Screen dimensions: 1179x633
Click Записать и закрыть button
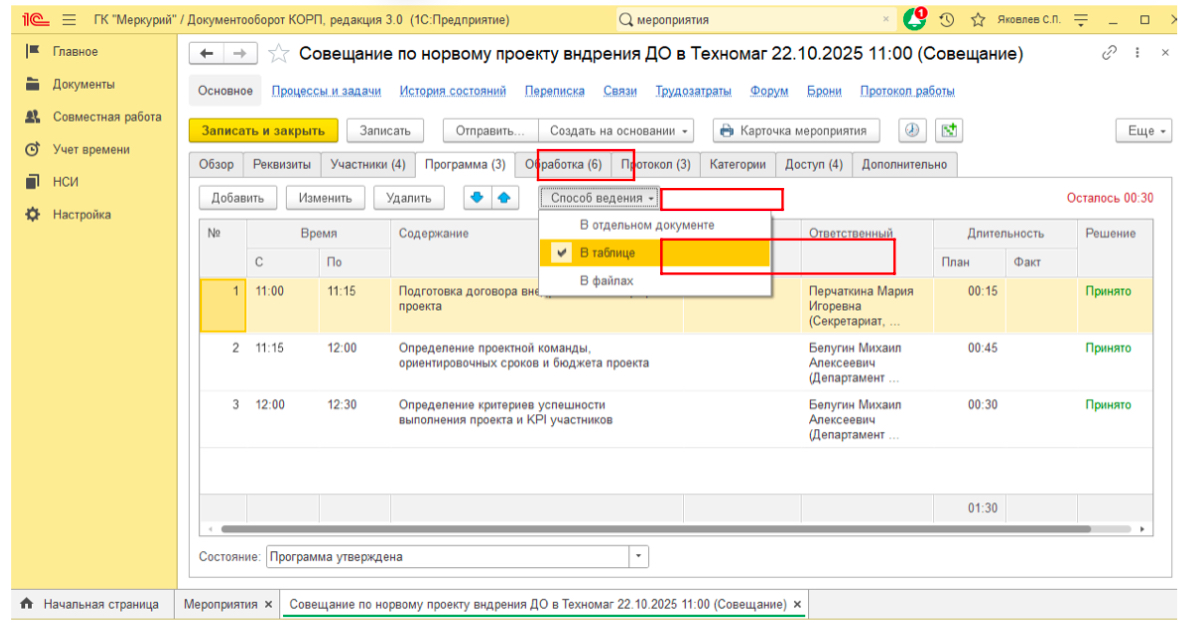point(263,130)
